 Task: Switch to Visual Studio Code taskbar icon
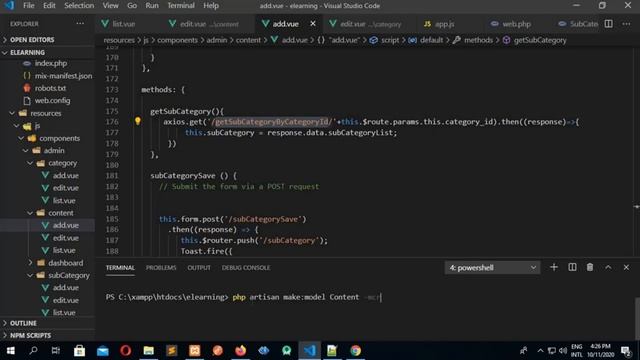point(309,351)
